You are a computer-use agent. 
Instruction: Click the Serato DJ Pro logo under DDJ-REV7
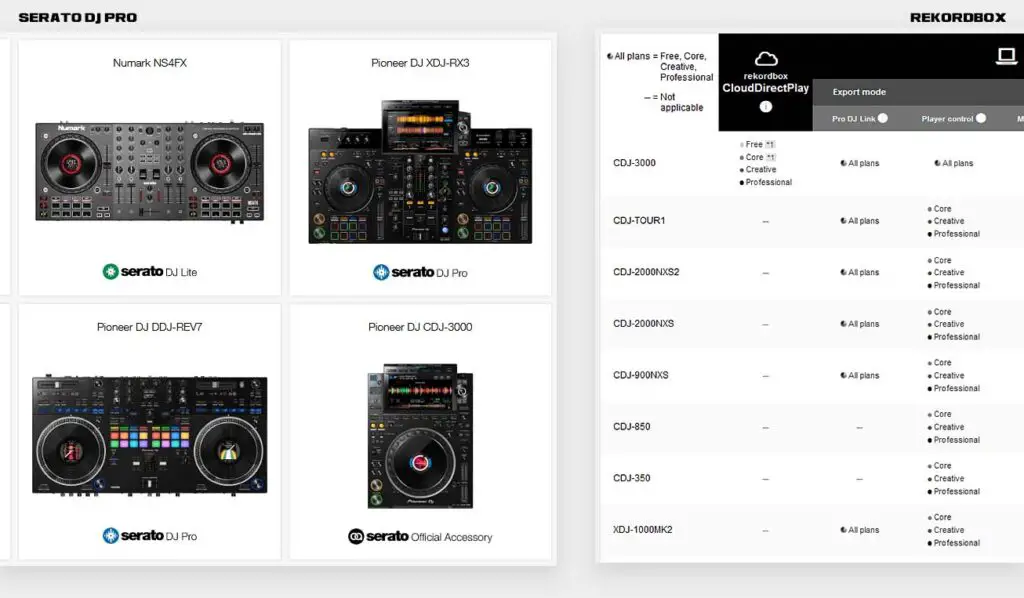150,536
